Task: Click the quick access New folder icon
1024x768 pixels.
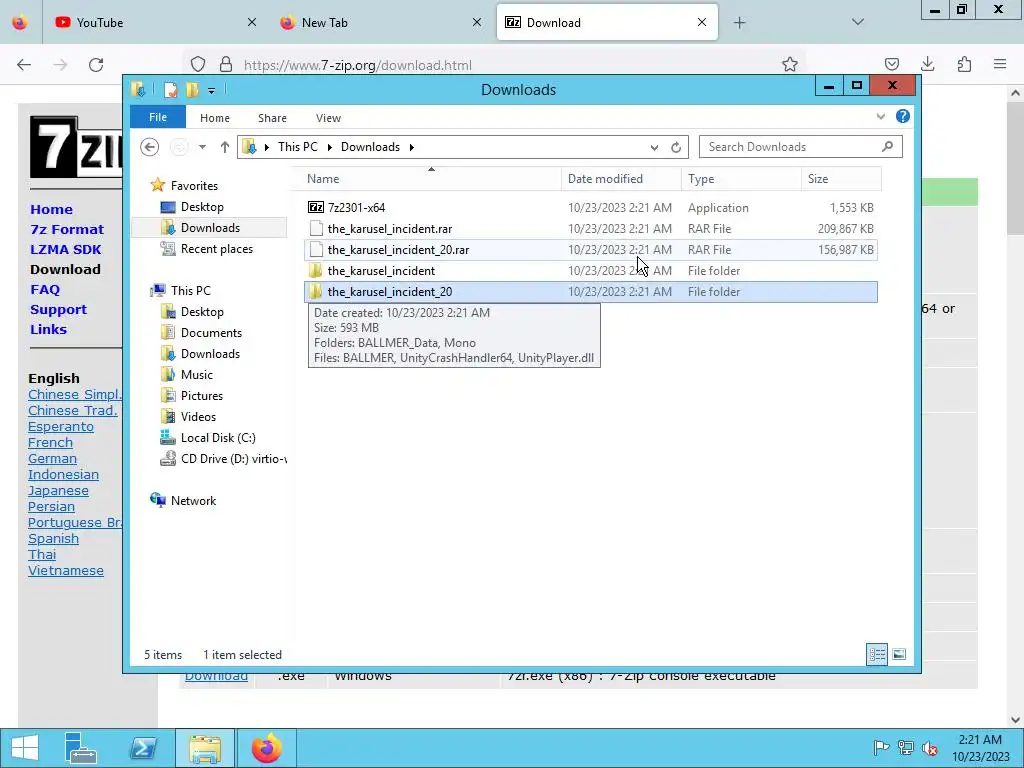Action: (x=192, y=90)
